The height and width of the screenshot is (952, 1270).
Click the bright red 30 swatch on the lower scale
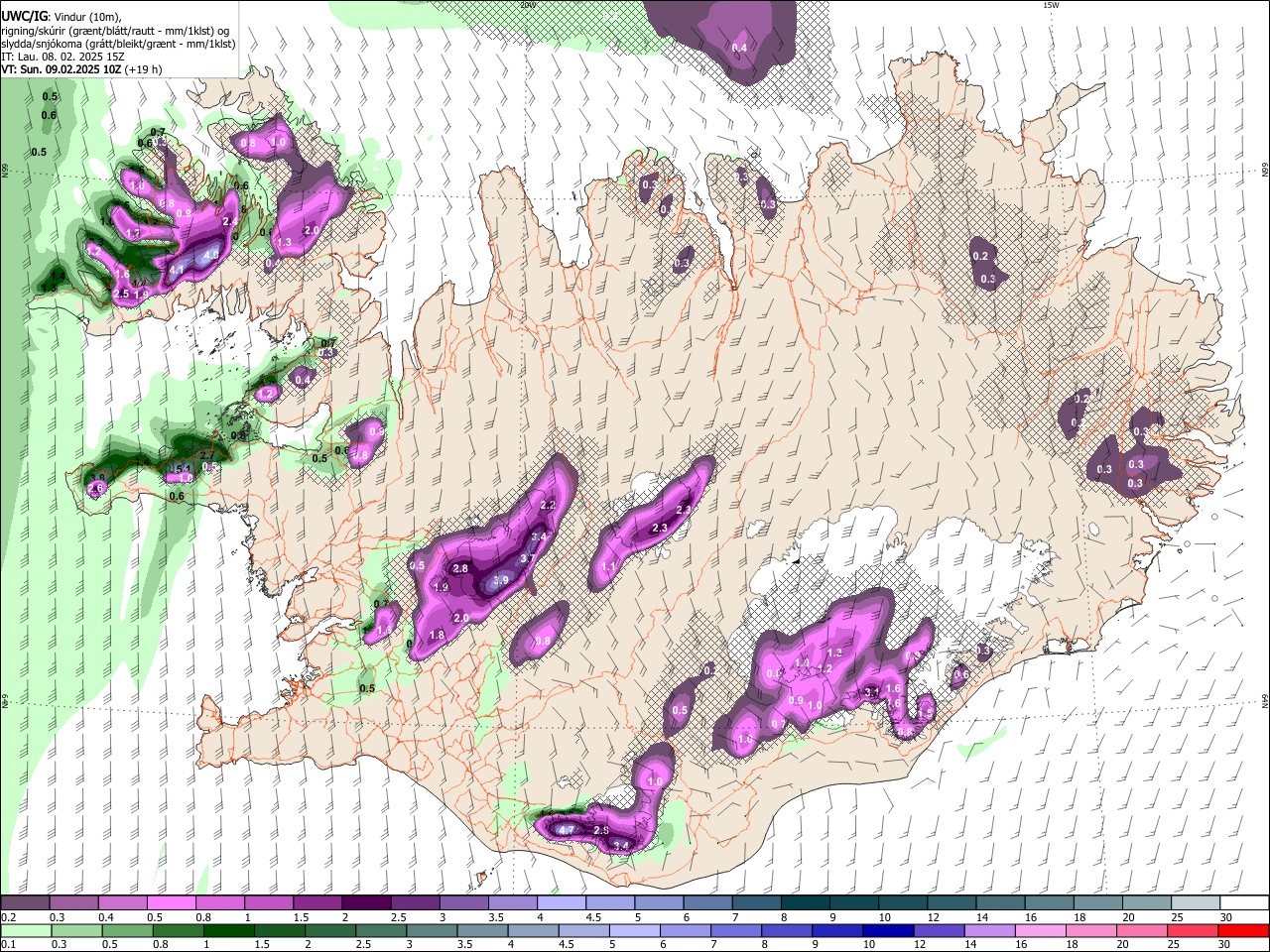[x=1244, y=930]
